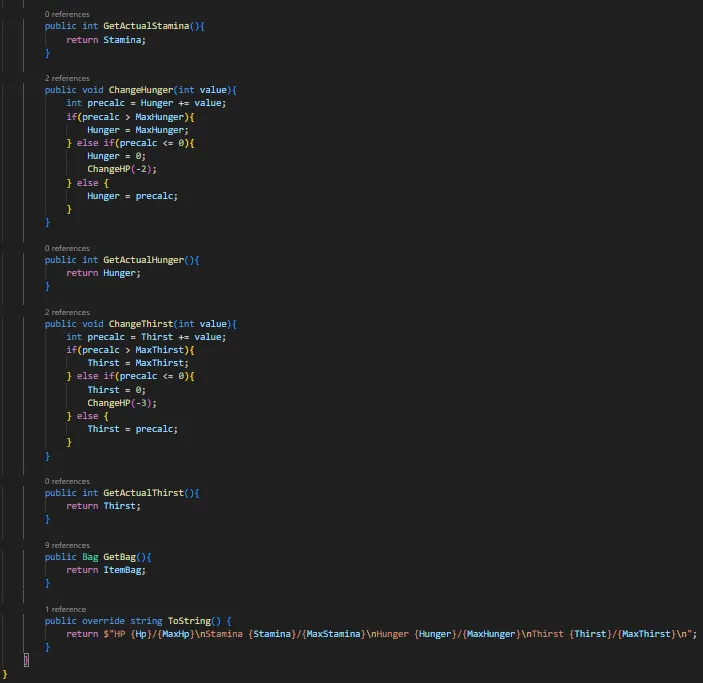Viewport: 703px width, 683px height.
Task: Place cursor on 'return Thirst;' line
Action: [x=103, y=506]
